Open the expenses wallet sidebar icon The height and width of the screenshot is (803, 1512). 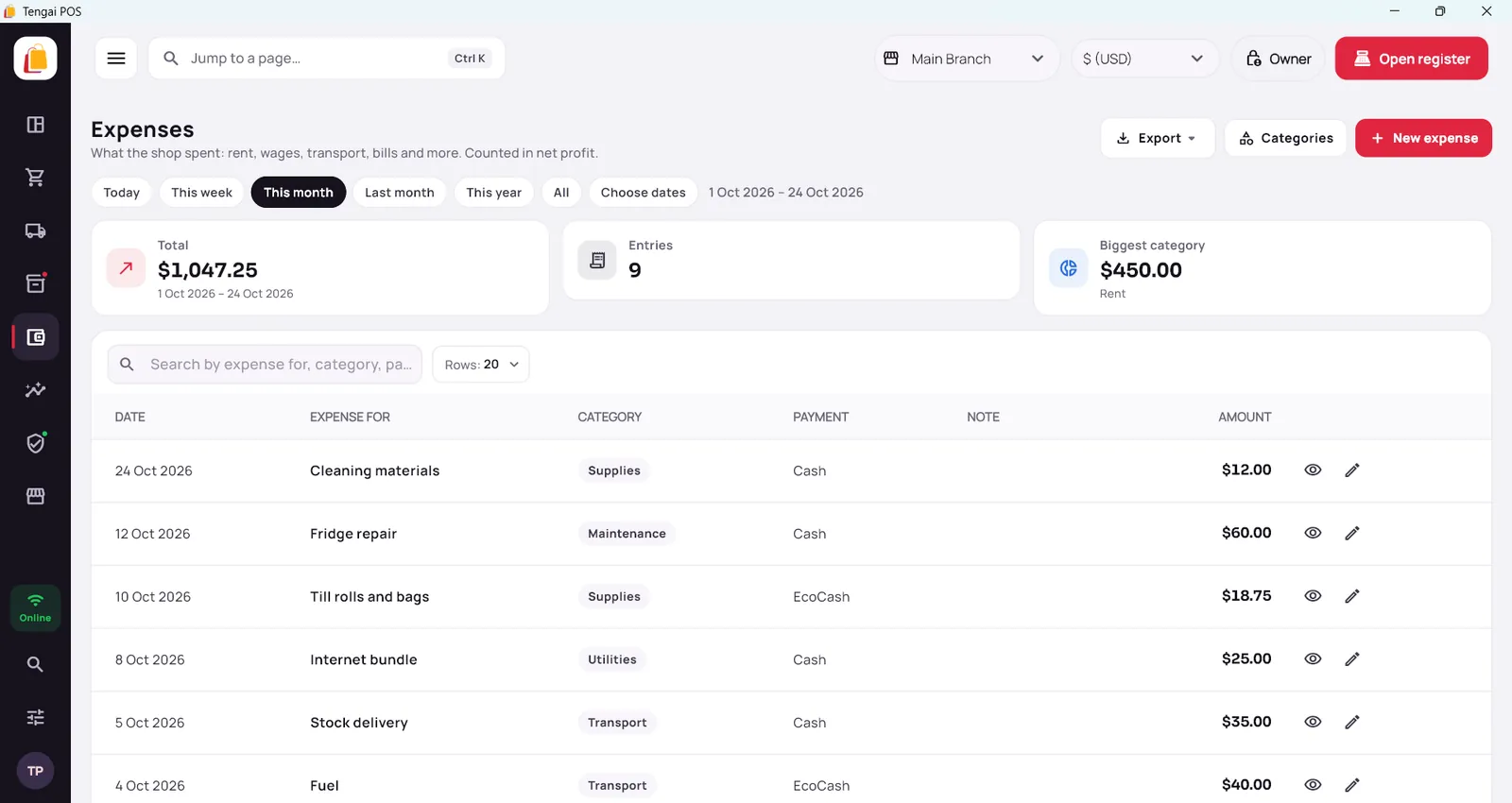[x=35, y=337]
